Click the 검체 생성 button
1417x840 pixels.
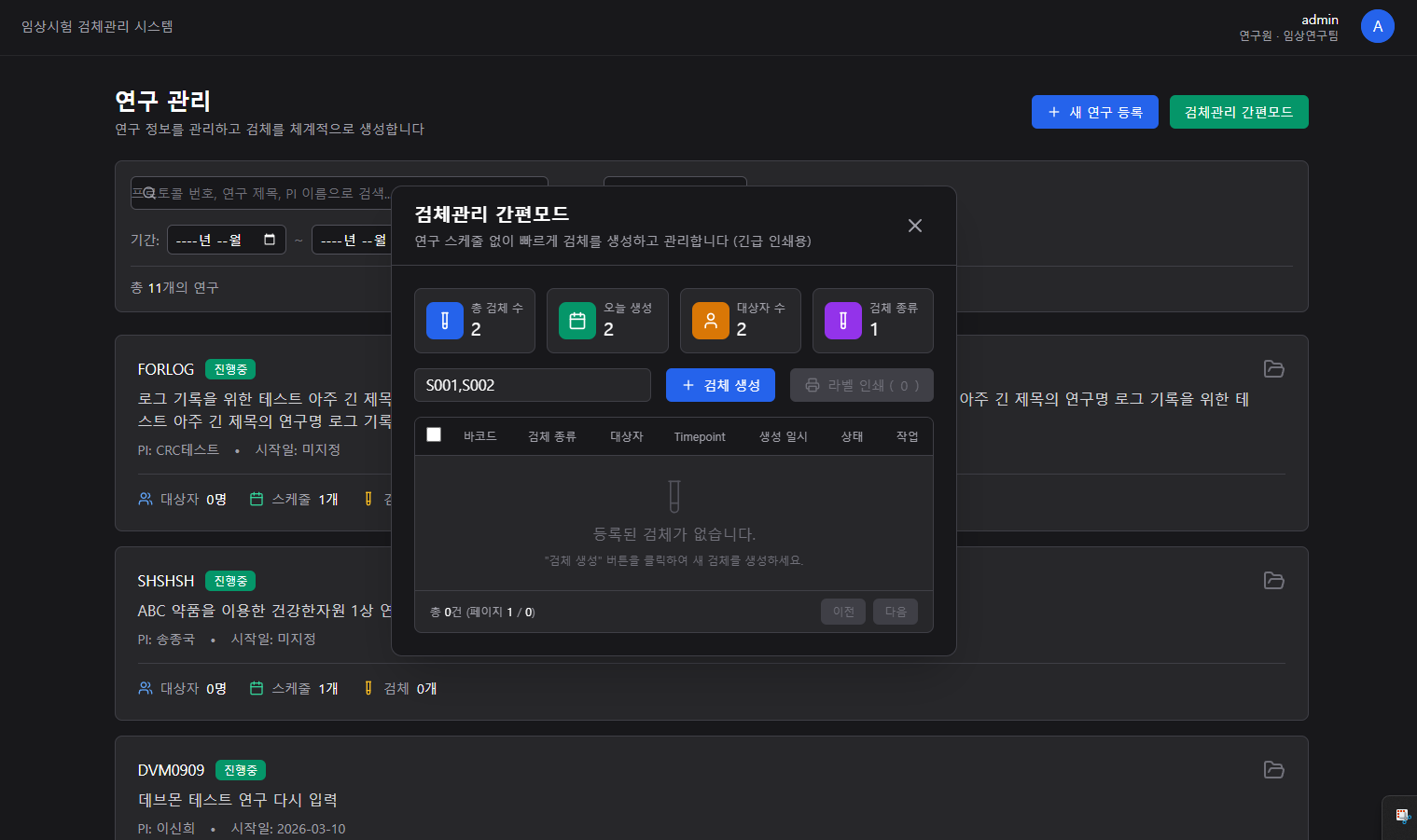[720, 384]
